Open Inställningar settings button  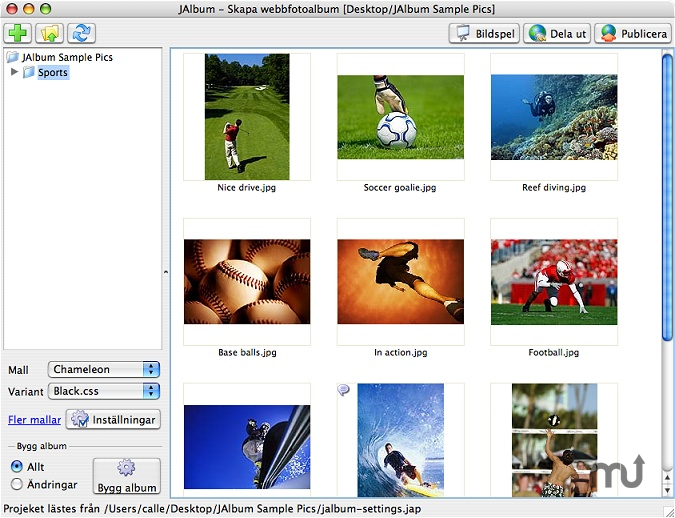coord(113,419)
